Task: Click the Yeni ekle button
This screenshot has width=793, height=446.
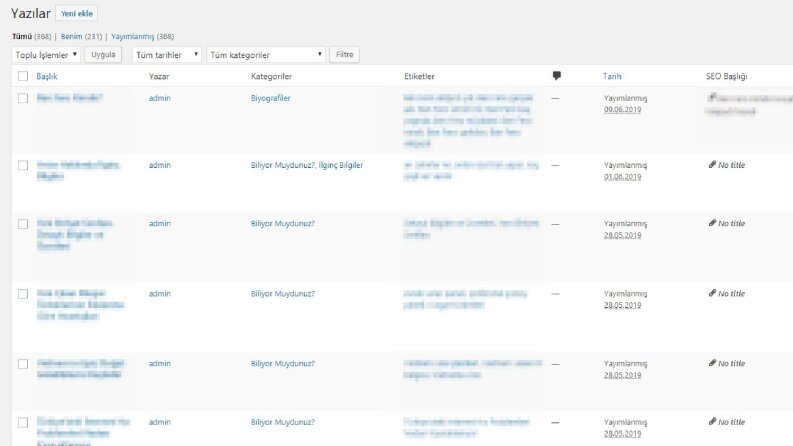Action: tap(77, 14)
